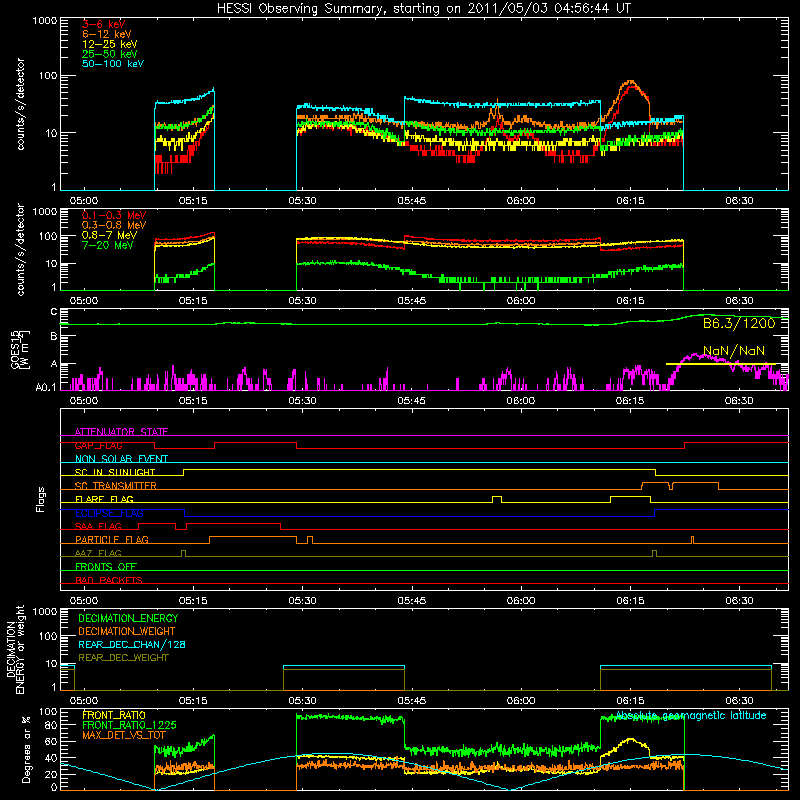Pick the SC_TRANSMITTER flag label
The width and height of the screenshot is (800, 800).
[116, 486]
